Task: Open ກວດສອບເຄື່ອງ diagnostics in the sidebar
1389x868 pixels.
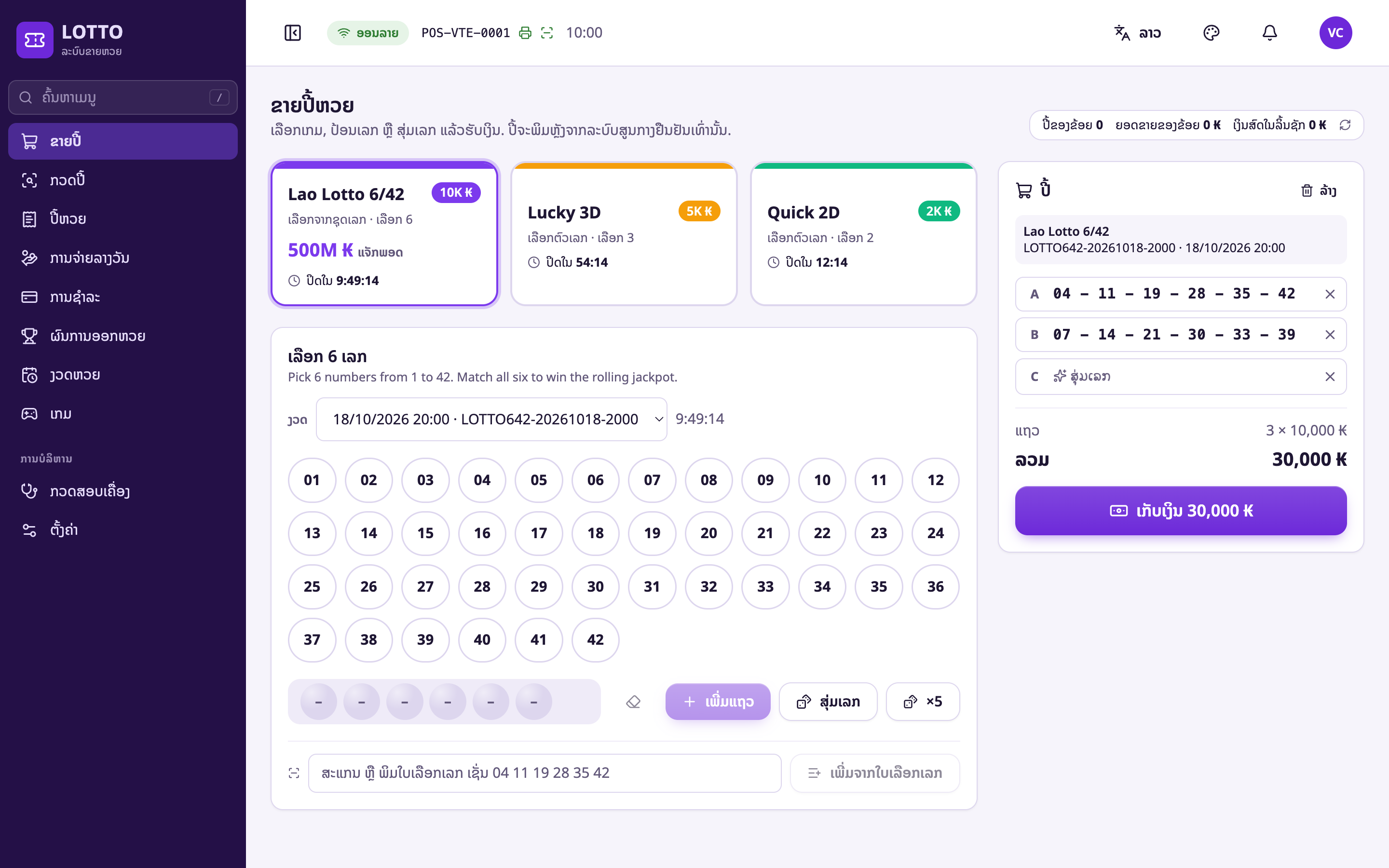Action: tap(123, 491)
